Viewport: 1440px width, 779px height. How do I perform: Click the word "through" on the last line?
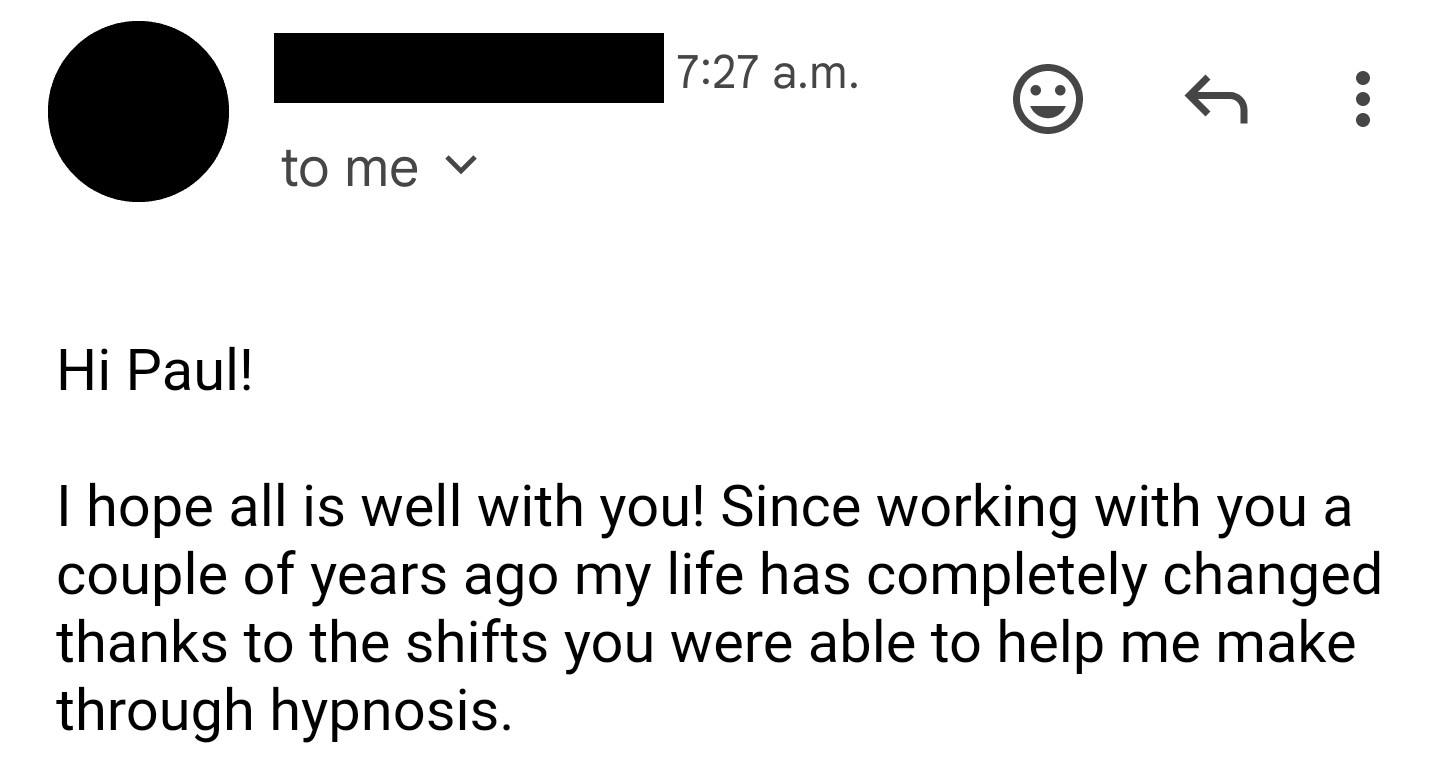click(x=154, y=710)
